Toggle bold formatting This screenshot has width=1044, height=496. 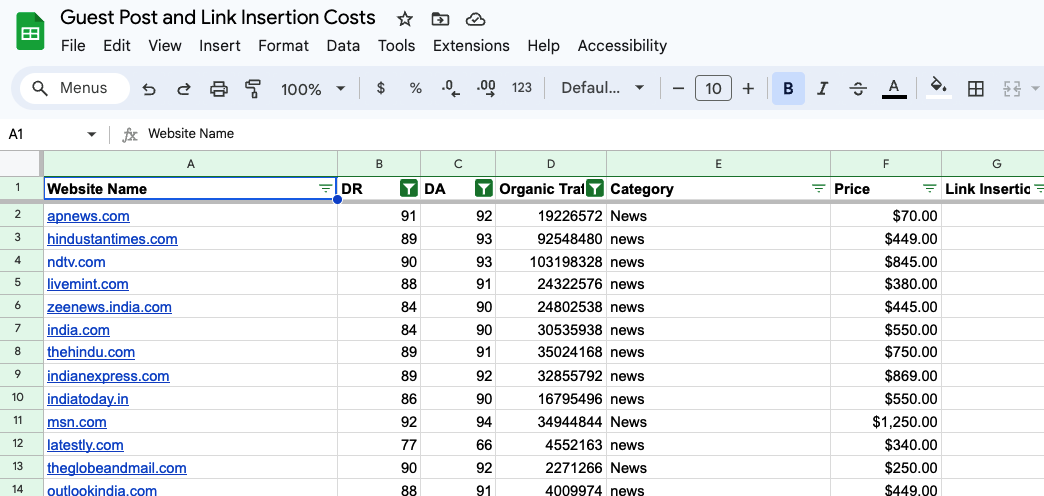[788, 89]
